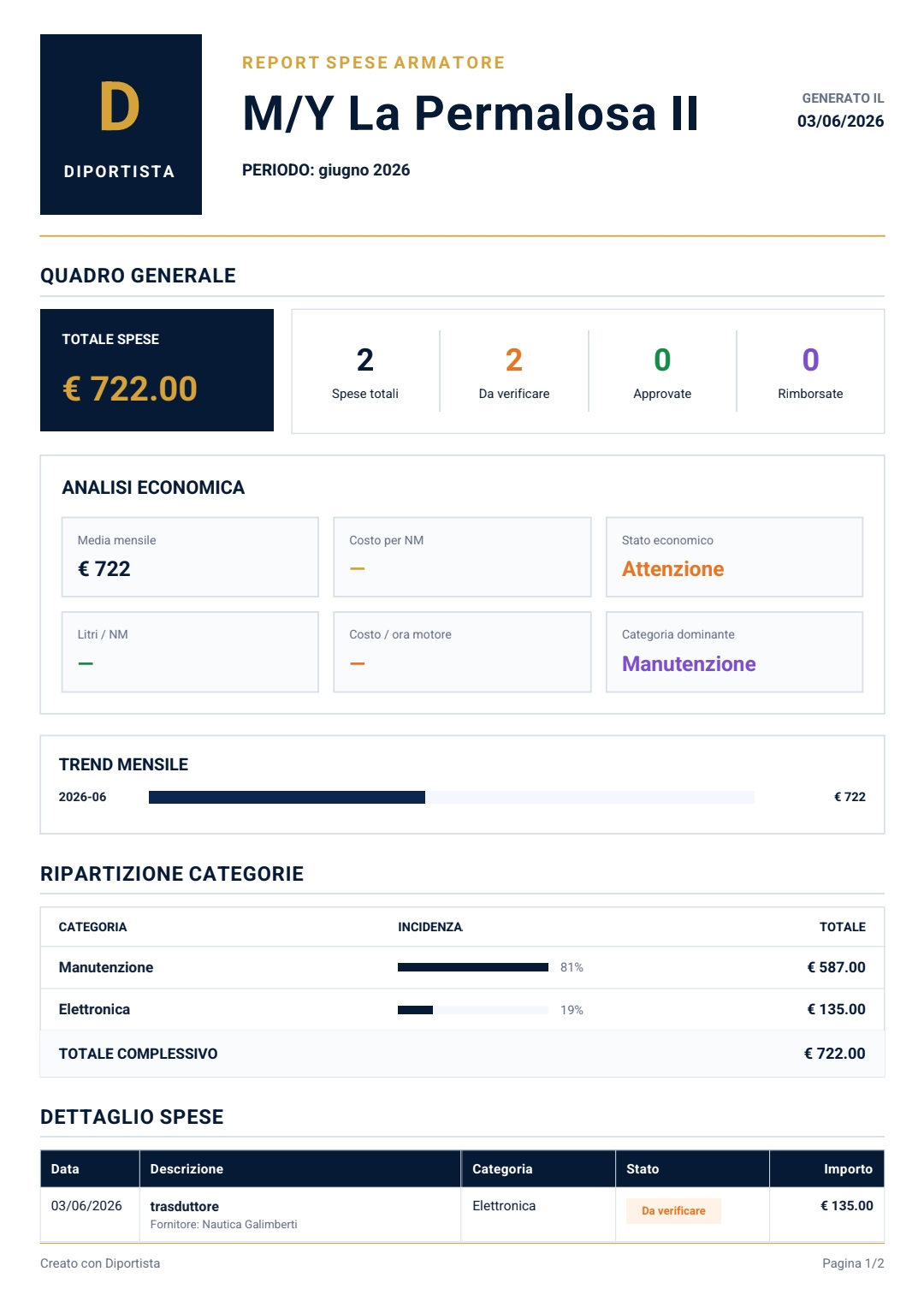This screenshot has width=924, height=1307.
Task: Click the Stato economico label
Action: 667,540
